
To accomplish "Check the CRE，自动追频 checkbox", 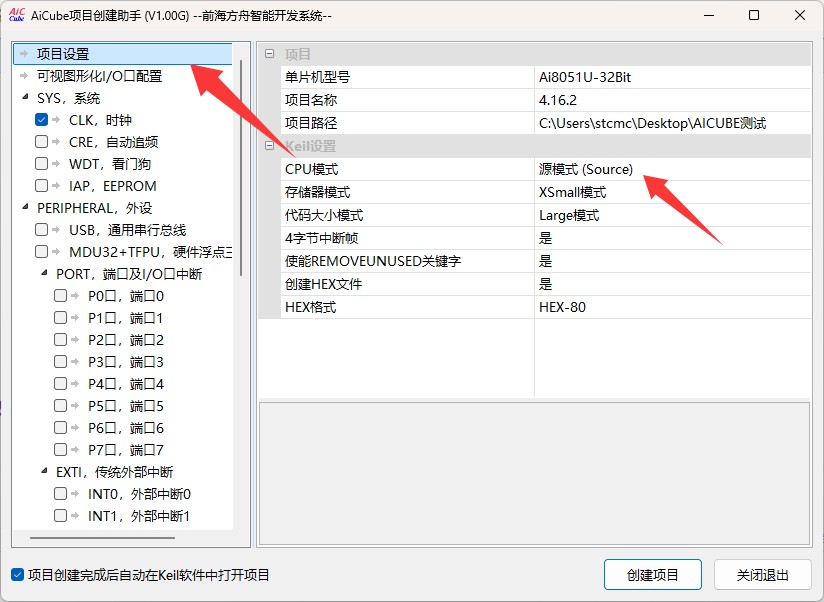I will (42, 142).
